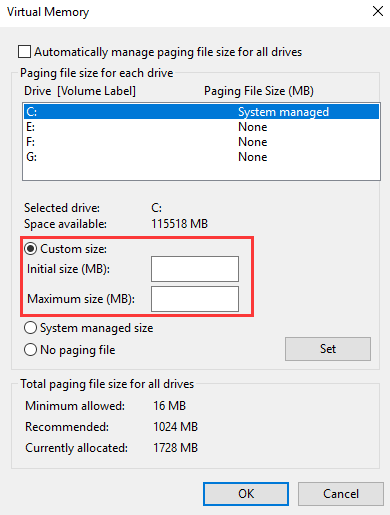Click the Currently allocated 1728 MB value
The height and width of the screenshot is (515, 390).
click(176, 448)
